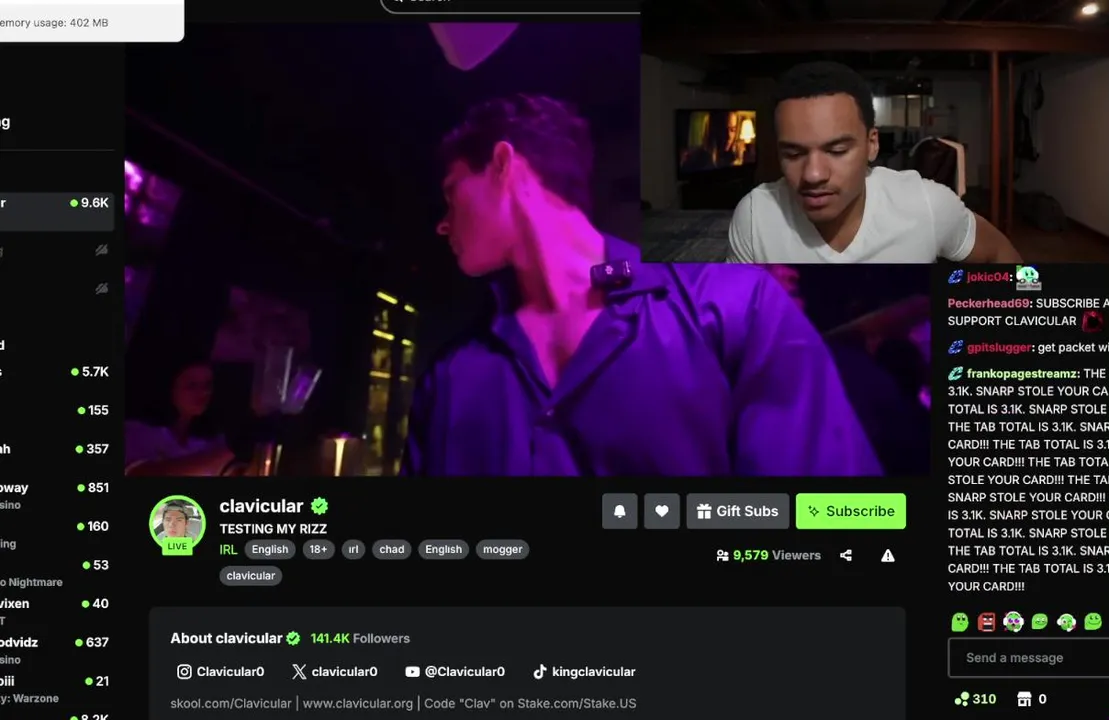This screenshot has width=1109, height=720.
Task: Open jokic04's chat username
Action: tap(987, 277)
